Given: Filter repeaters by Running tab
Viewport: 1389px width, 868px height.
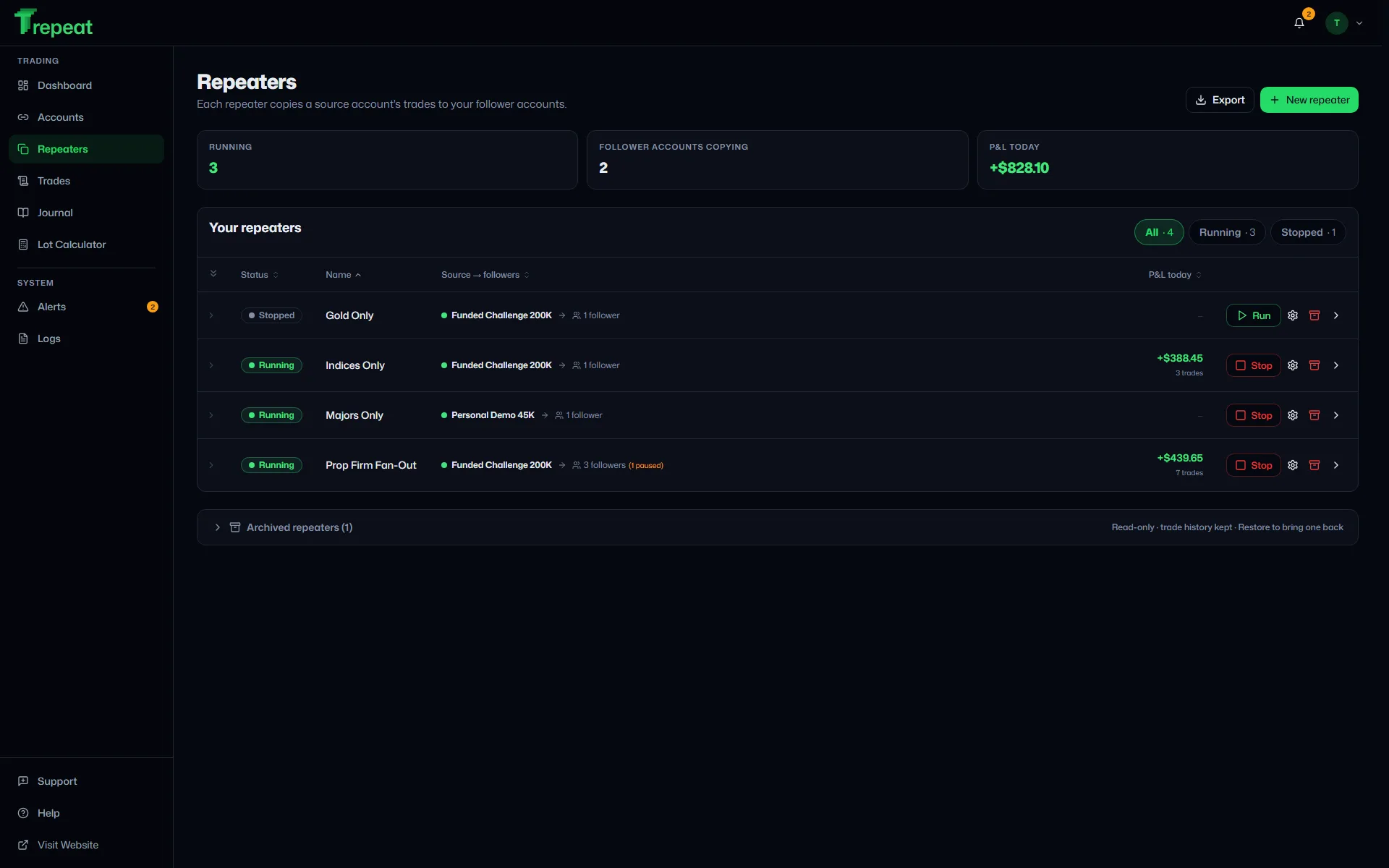Looking at the screenshot, I should [1227, 232].
